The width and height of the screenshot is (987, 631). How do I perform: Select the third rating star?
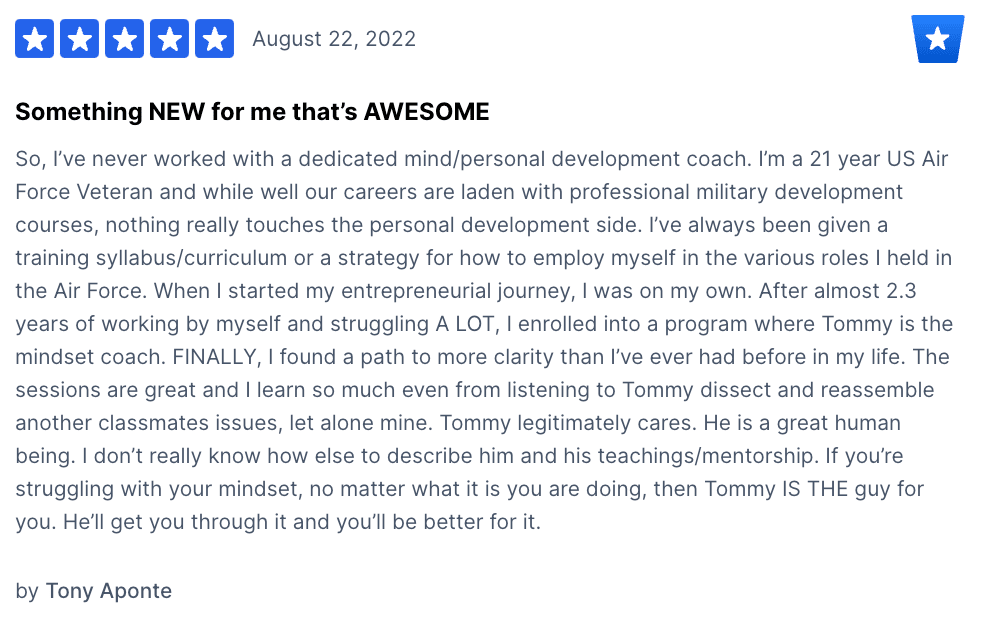pyautogui.click(x=125, y=38)
